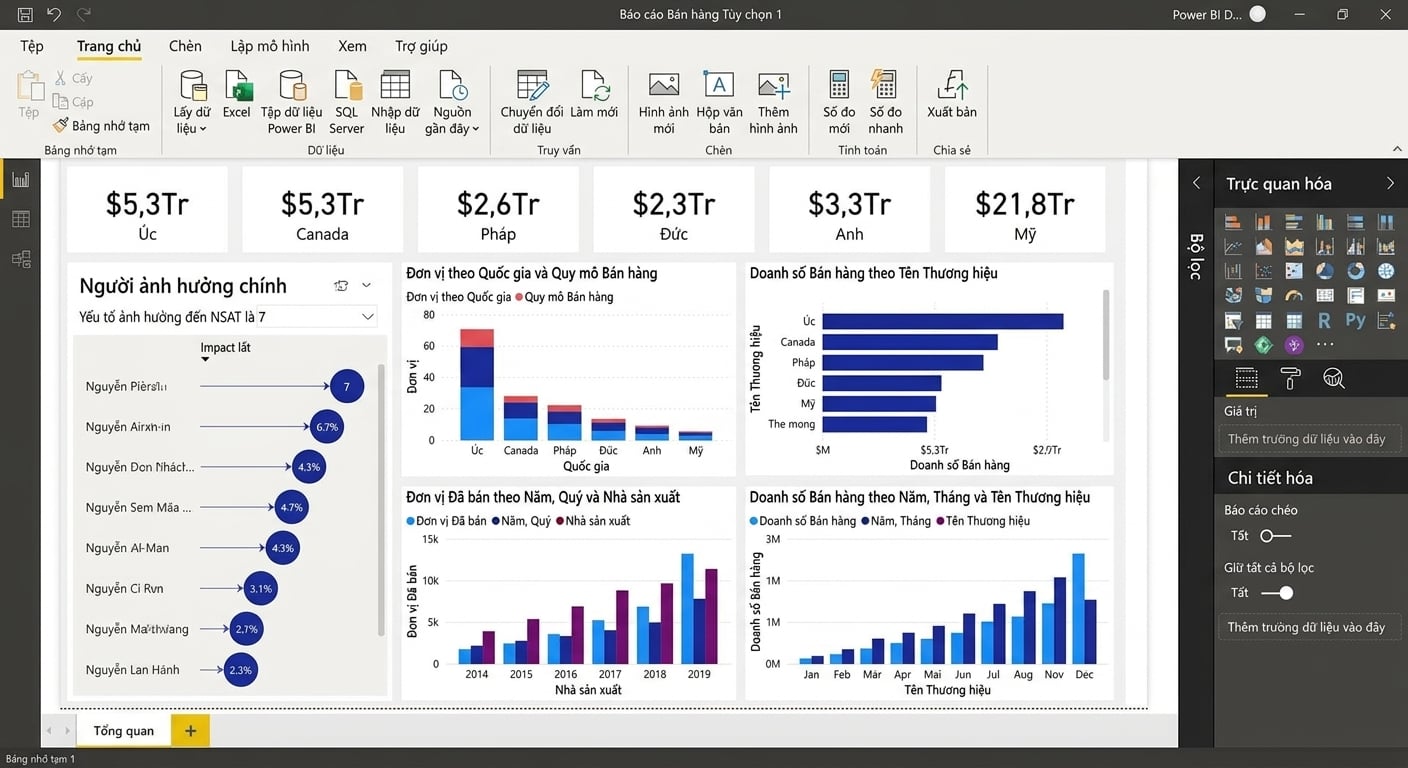The height and width of the screenshot is (768, 1408).
Task: Select the $5,3Tr Canada card
Action: pos(322,209)
